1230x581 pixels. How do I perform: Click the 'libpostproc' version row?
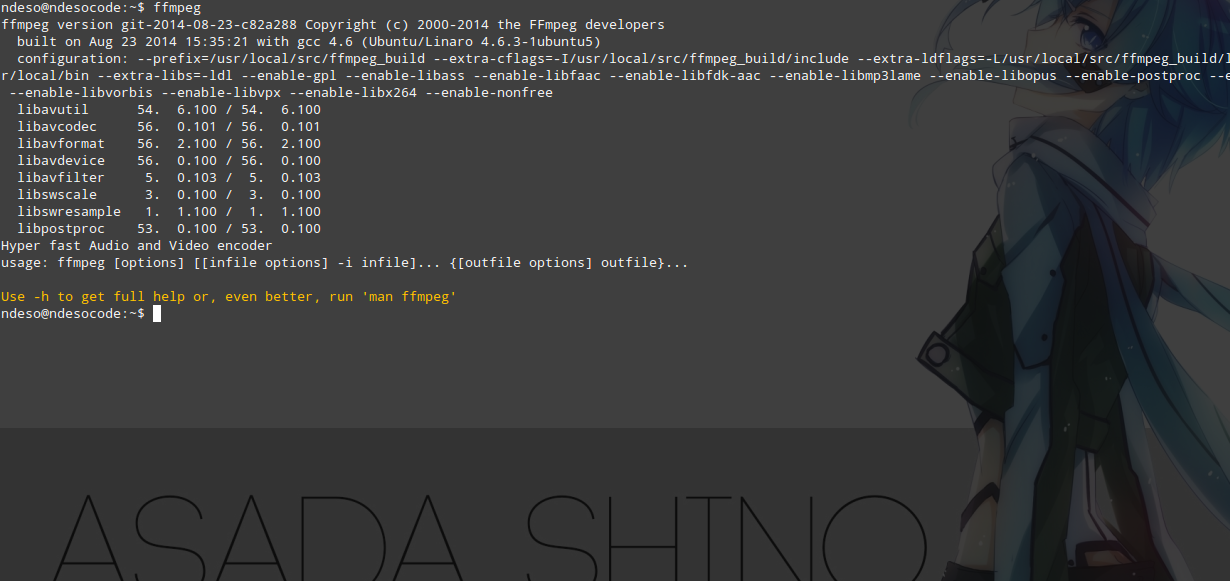(x=169, y=229)
